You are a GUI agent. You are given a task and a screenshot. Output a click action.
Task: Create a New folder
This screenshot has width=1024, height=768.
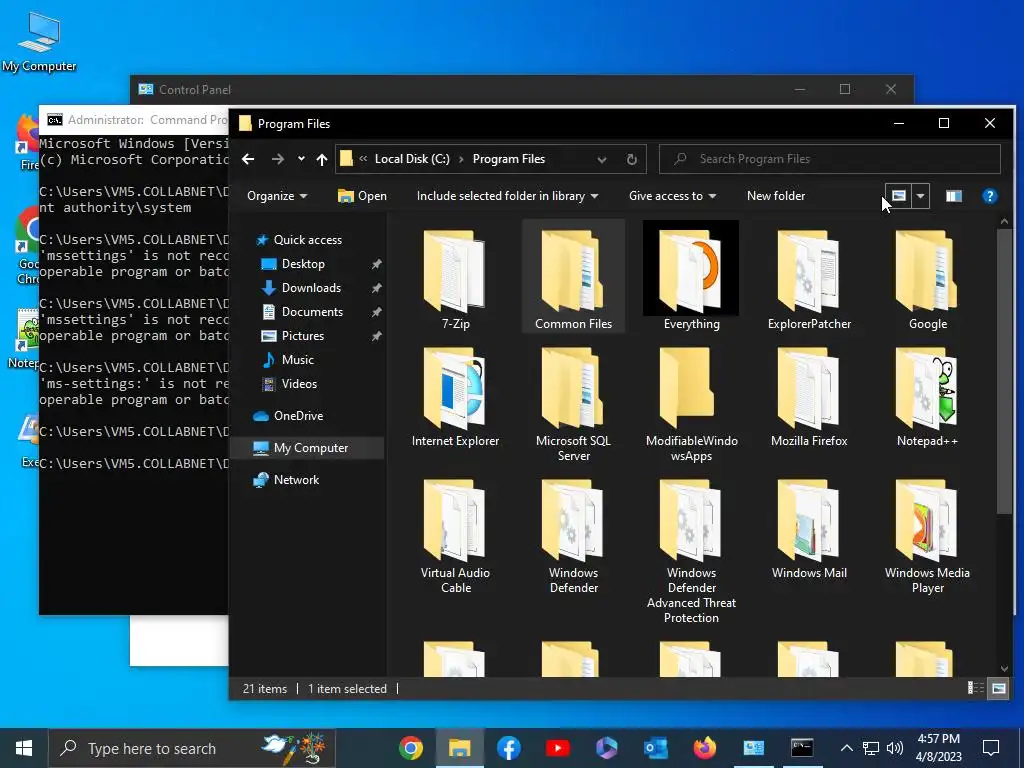(776, 196)
